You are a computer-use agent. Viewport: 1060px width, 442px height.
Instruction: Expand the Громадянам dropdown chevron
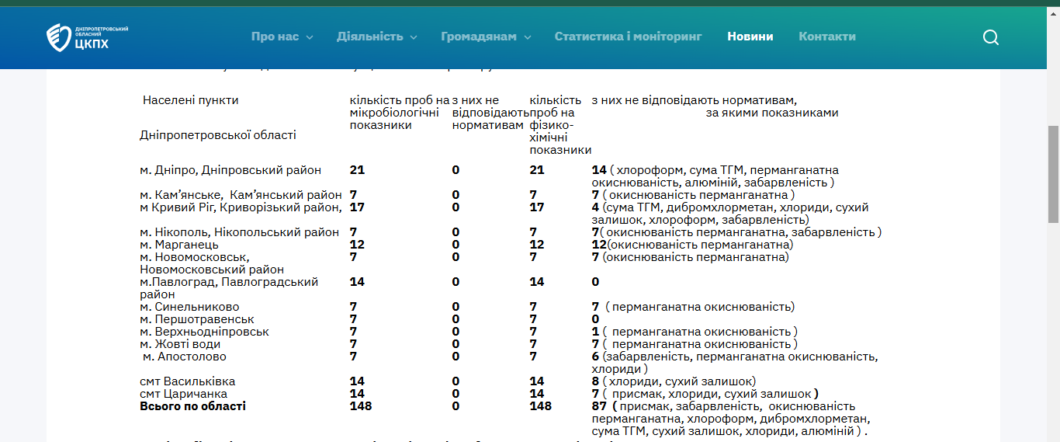pyautogui.click(x=527, y=37)
